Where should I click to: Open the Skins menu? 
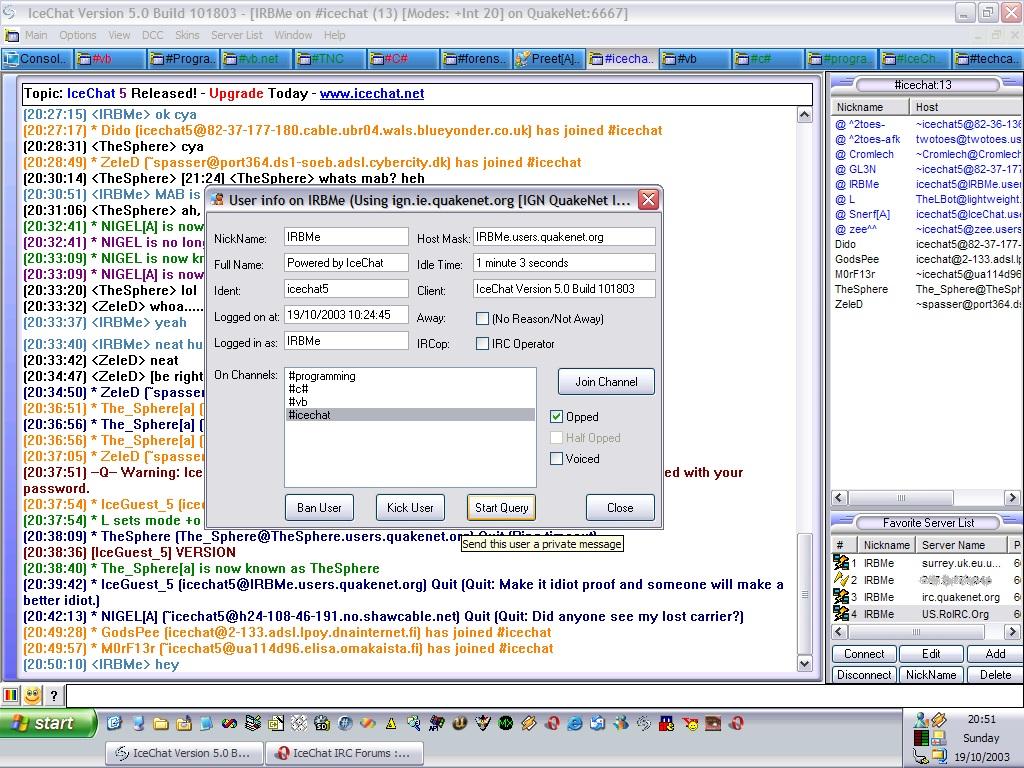tap(187, 35)
